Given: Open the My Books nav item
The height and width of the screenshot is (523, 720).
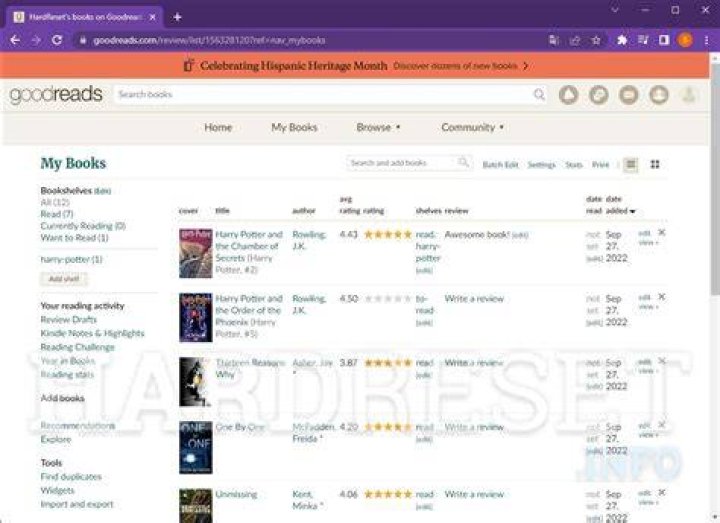Looking at the screenshot, I should click(294, 127).
